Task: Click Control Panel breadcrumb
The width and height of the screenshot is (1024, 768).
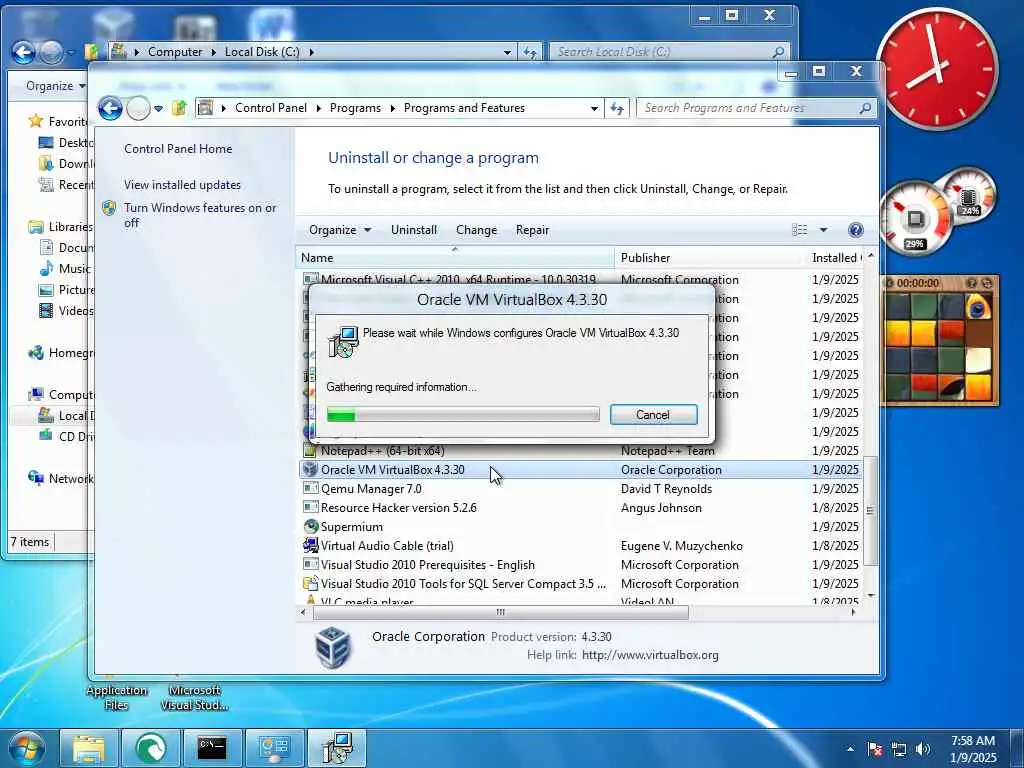Action: [x=270, y=108]
